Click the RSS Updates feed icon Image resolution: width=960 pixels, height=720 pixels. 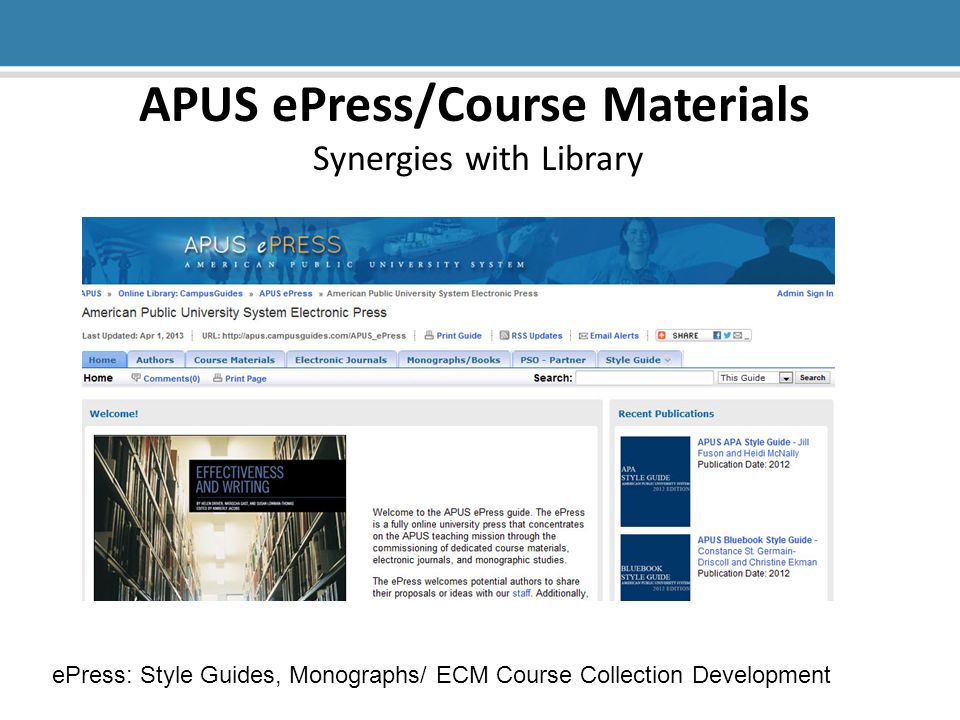[x=504, y=336]
